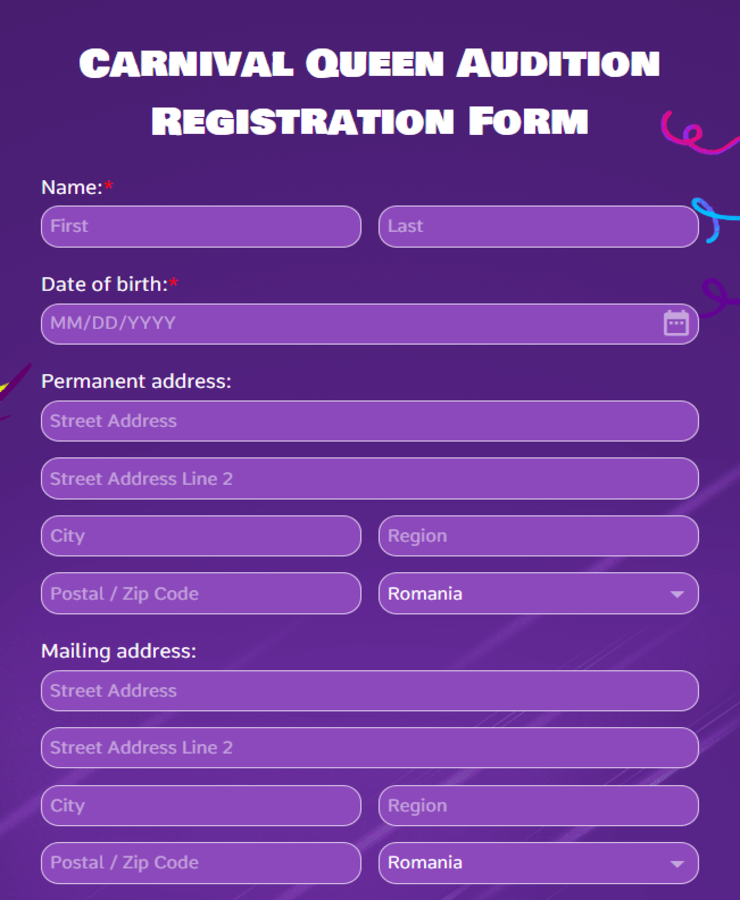740x900 pixels.
Task: Click the mailing address City field
Action: (200, 805)
